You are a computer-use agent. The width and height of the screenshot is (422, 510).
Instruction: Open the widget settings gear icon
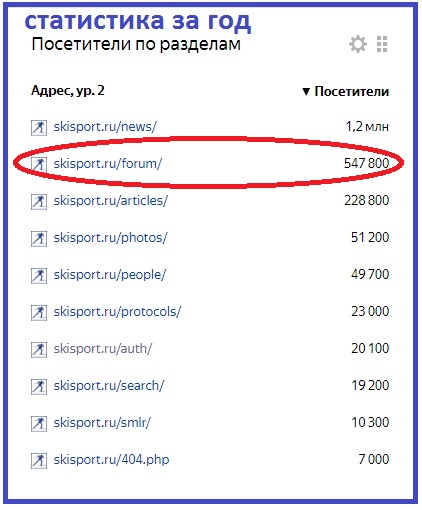(x=358, y=44)
